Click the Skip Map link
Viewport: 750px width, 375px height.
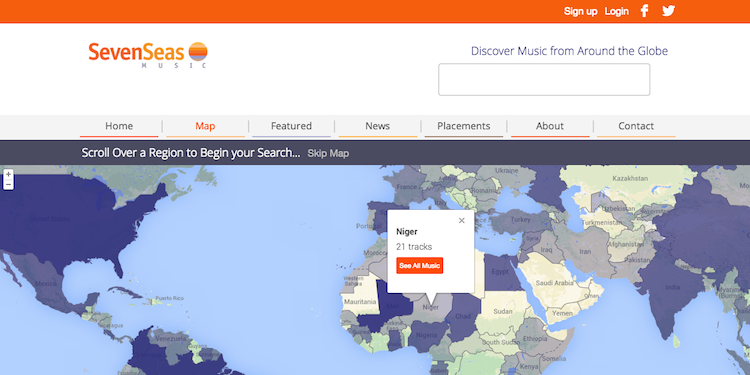pos(328,153)
